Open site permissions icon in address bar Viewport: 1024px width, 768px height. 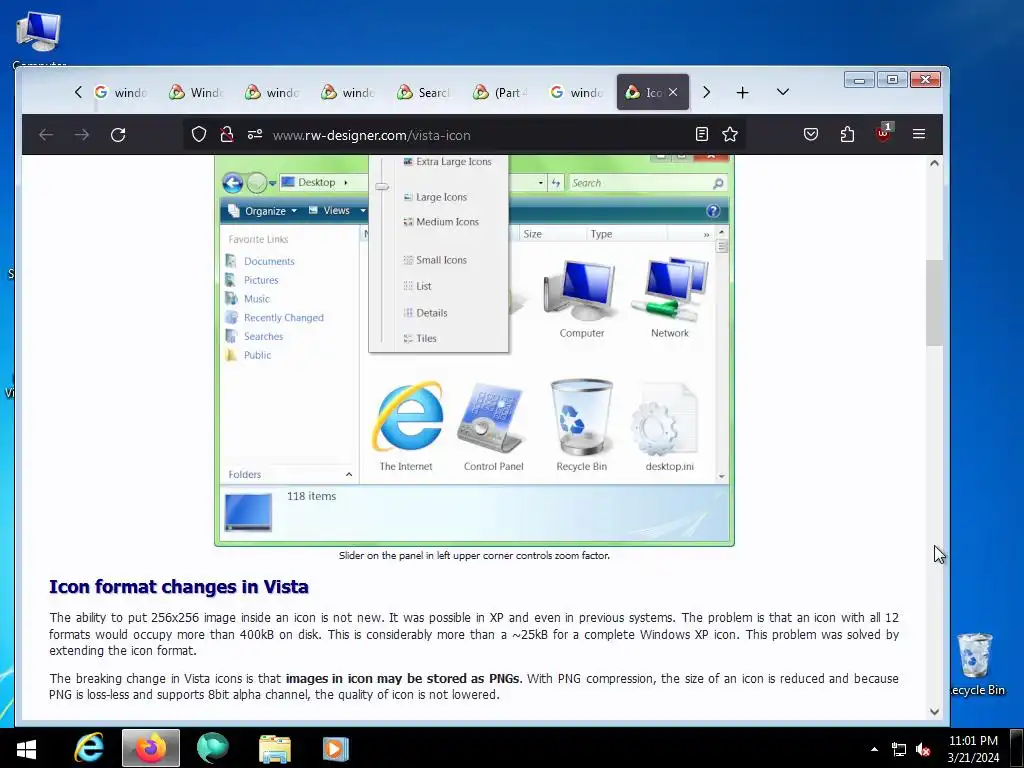(x=255, y=135)
